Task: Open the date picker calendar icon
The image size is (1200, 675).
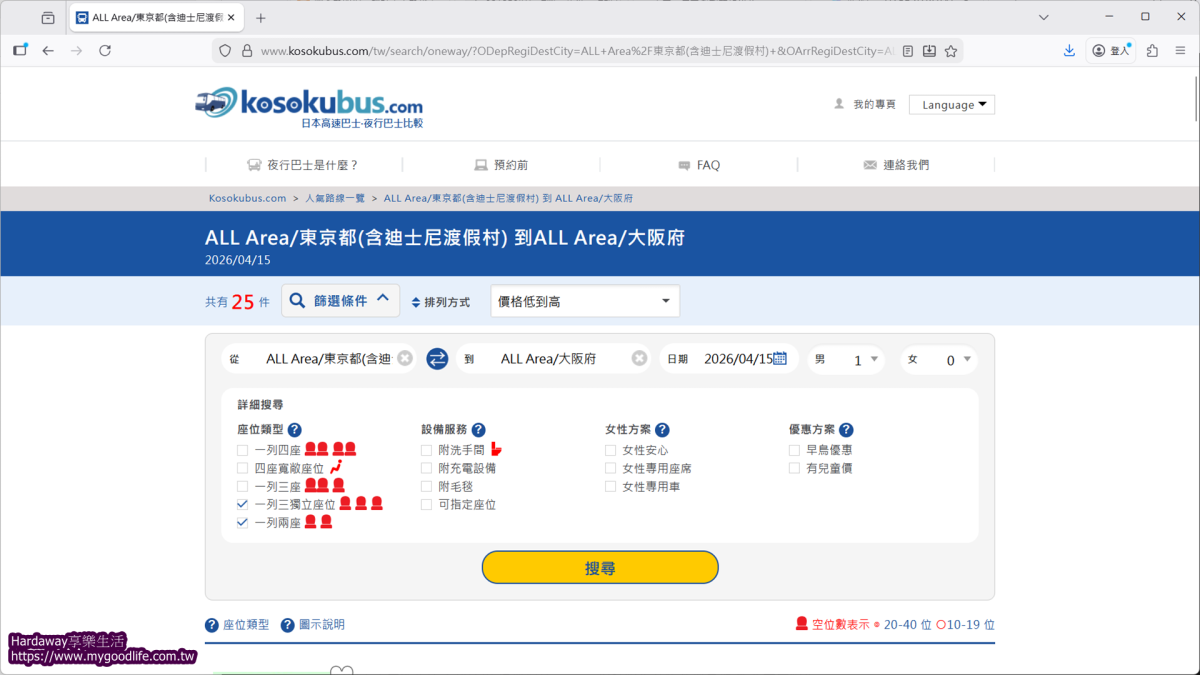Action: point(780,359)
